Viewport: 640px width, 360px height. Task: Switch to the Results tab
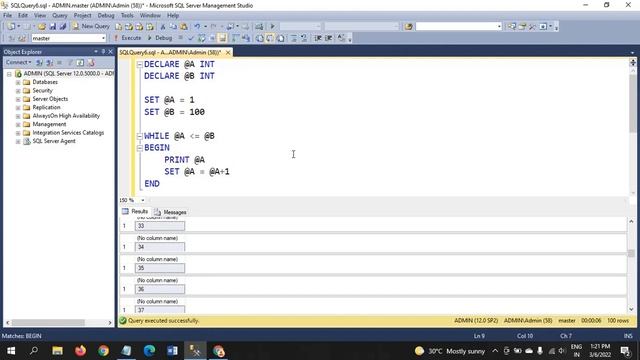coord(135,211)
